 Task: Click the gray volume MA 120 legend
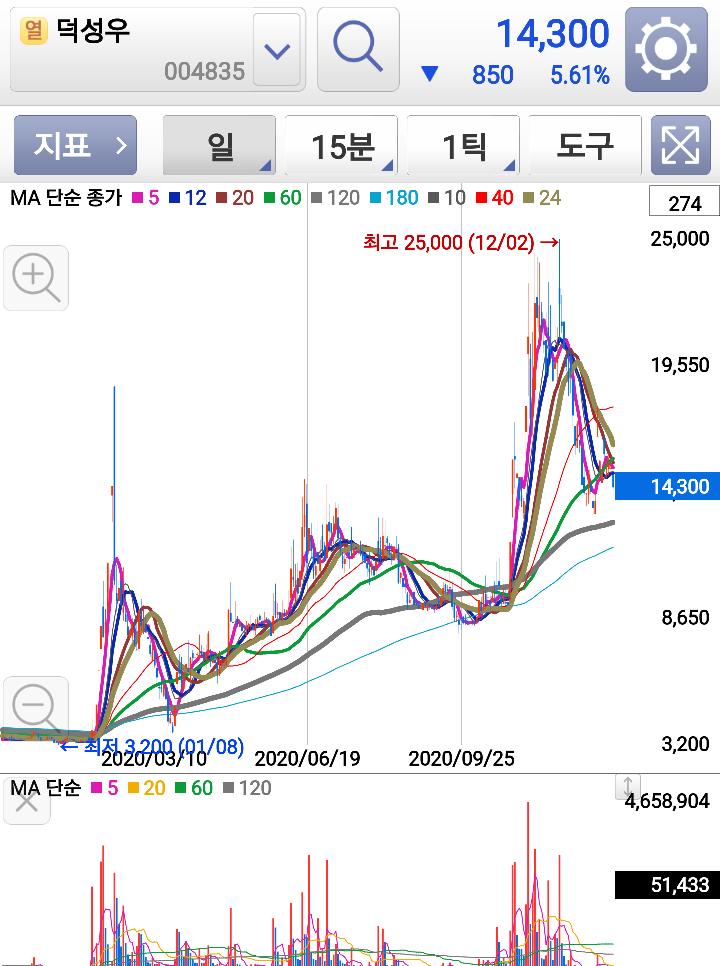(x=247, y=787)
